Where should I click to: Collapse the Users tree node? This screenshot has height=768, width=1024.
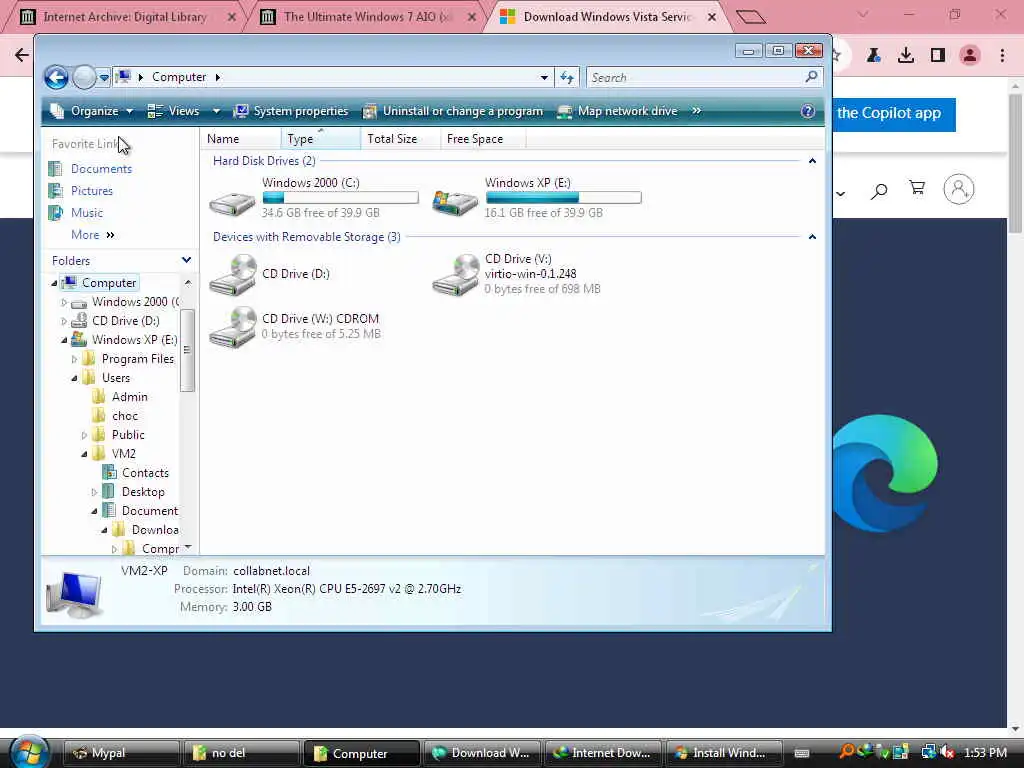click(74, 378)
